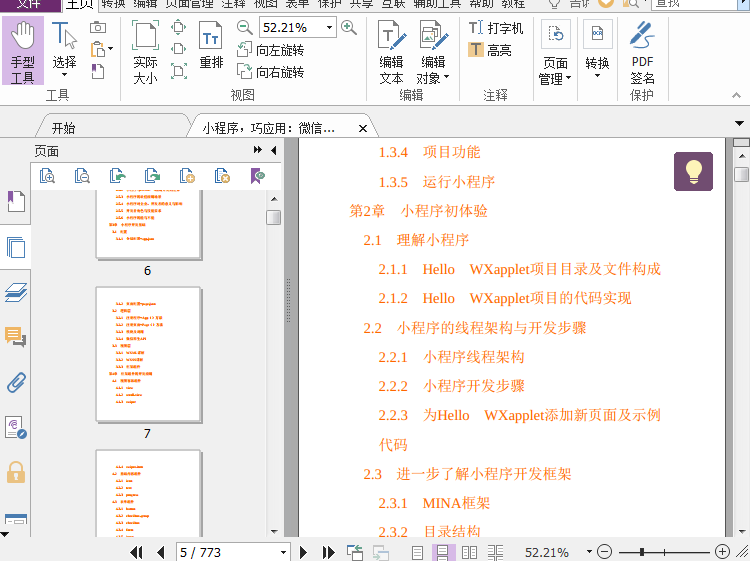Image resolution: width=750 pixels, height=561 pixels.
Task: Click the enlarge page thumbnails icon
Action: pos(47,176)
